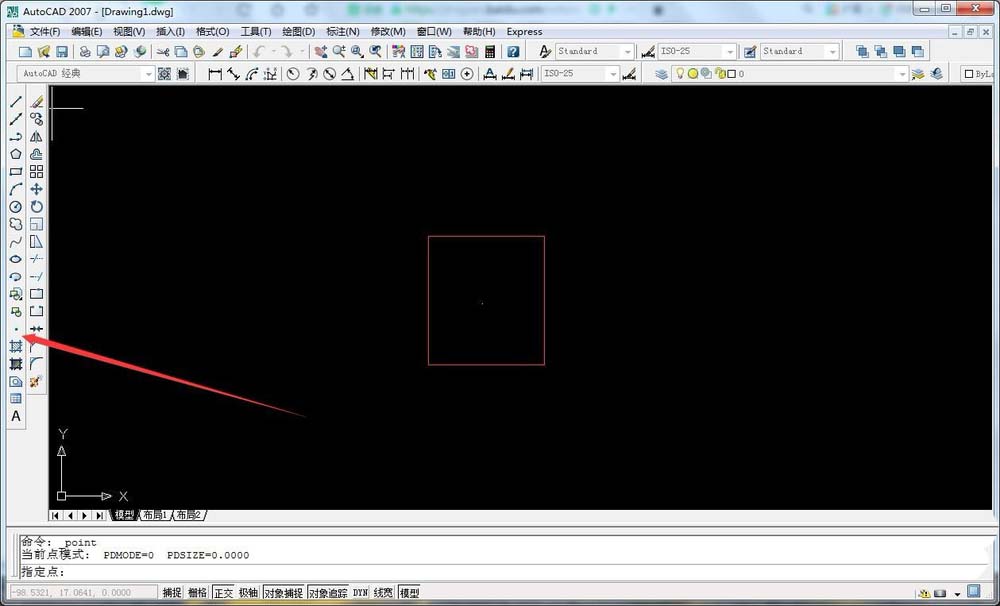
Task: Select the Rectangle drawing tool
Action: pos(14,171)
